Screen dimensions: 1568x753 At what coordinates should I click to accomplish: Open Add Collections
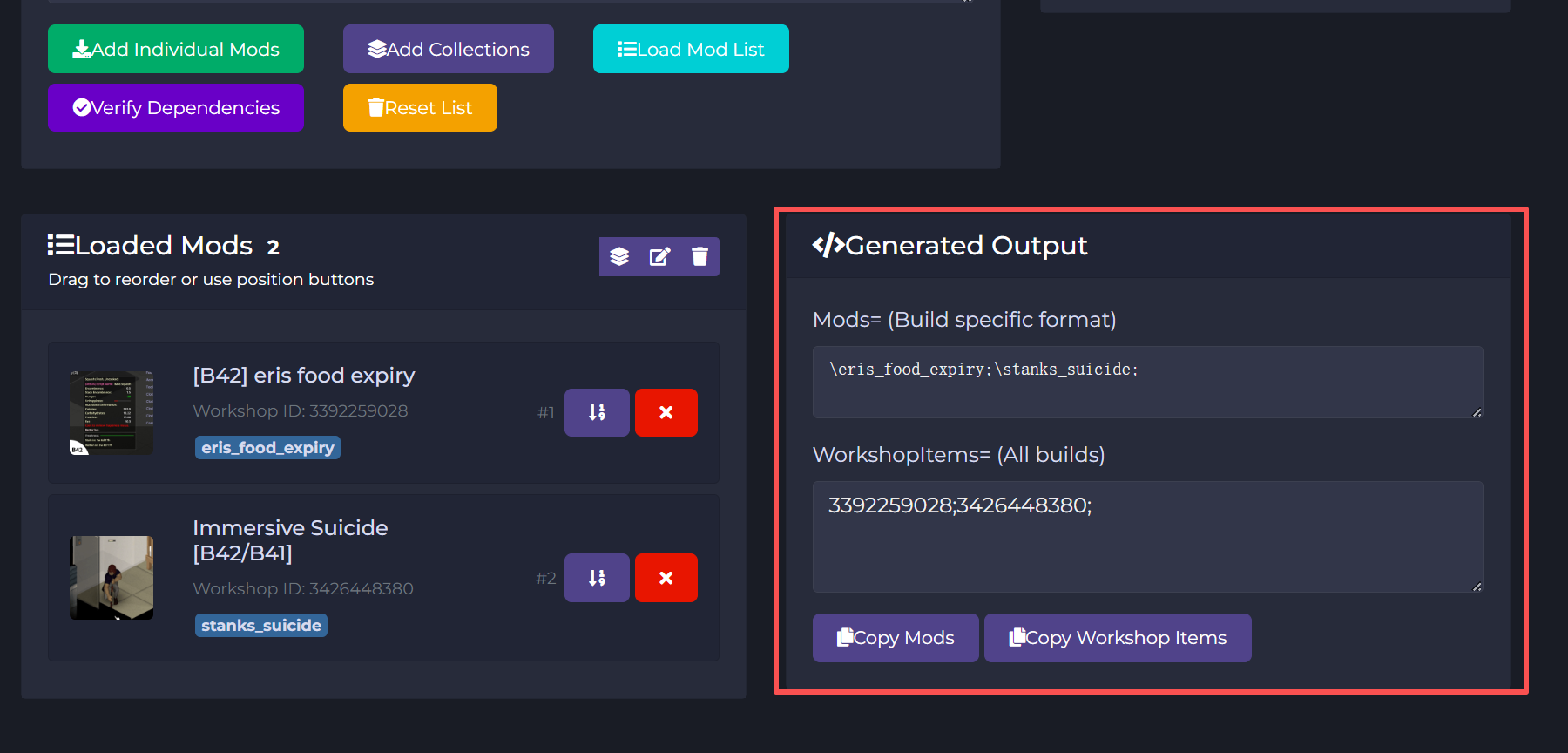448,49
